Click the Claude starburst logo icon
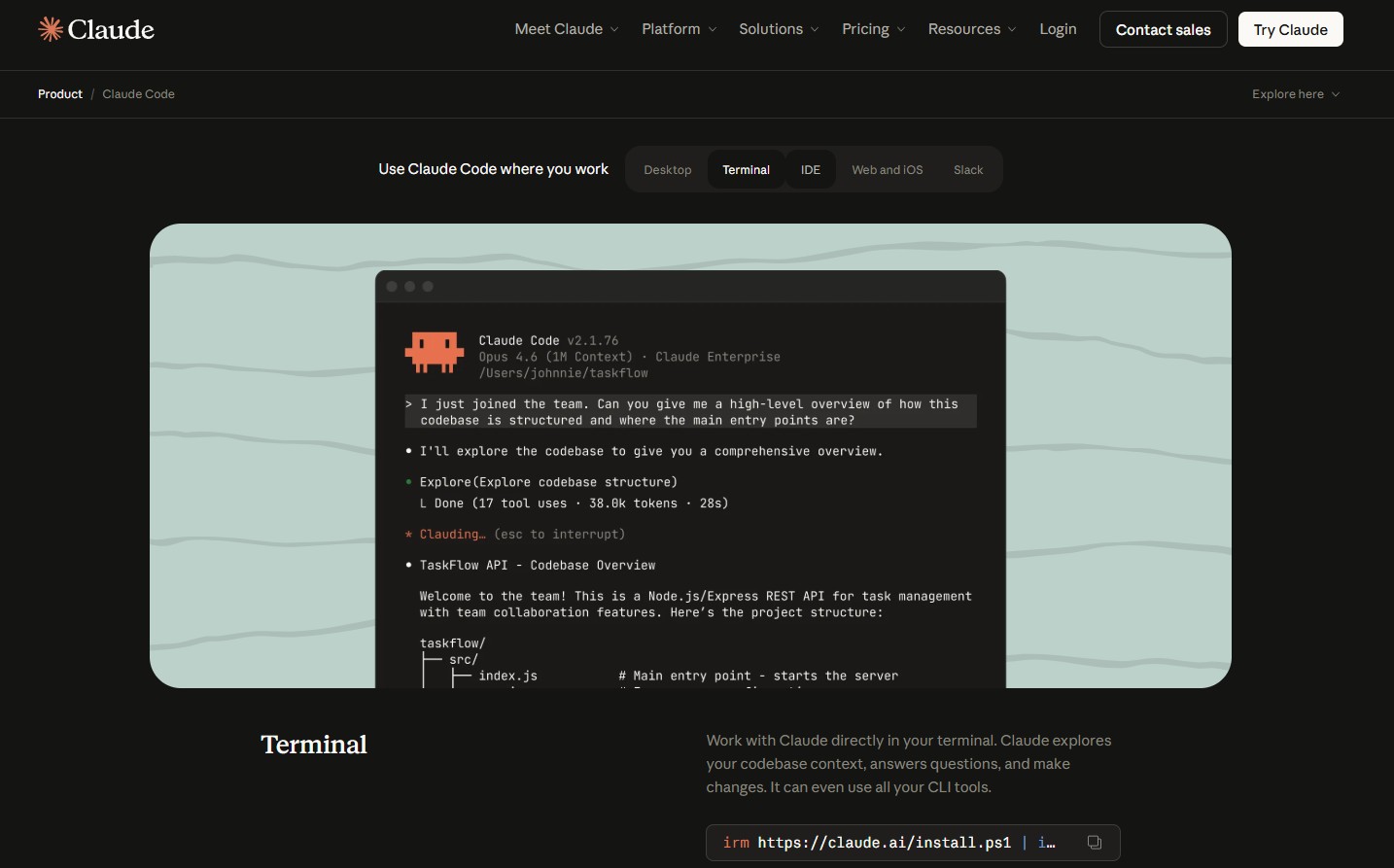 (51, 29)
